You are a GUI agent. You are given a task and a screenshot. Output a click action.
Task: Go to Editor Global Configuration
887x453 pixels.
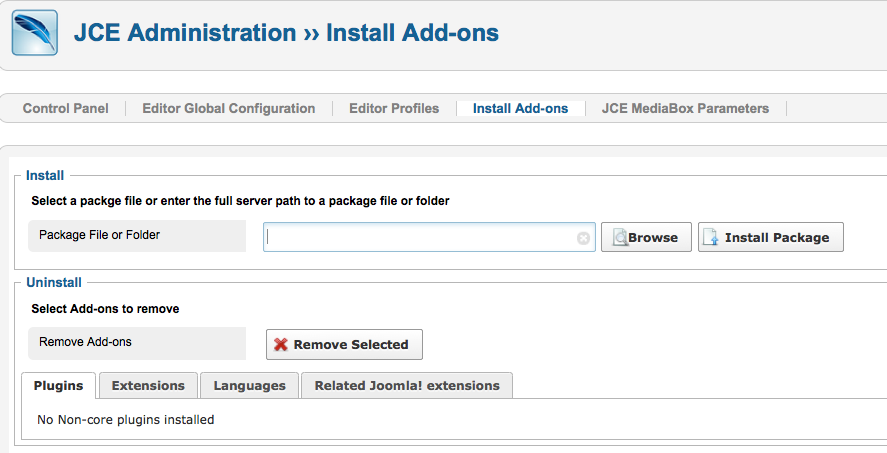tap(228, 108)
